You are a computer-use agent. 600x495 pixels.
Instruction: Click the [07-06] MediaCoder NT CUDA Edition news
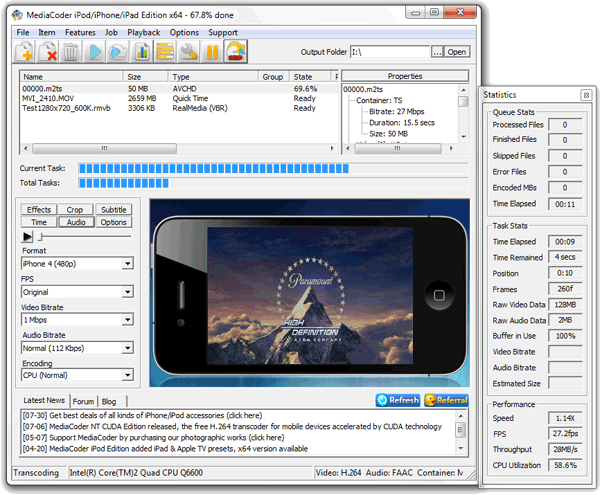pyautogui.click(x=232, y=427)
